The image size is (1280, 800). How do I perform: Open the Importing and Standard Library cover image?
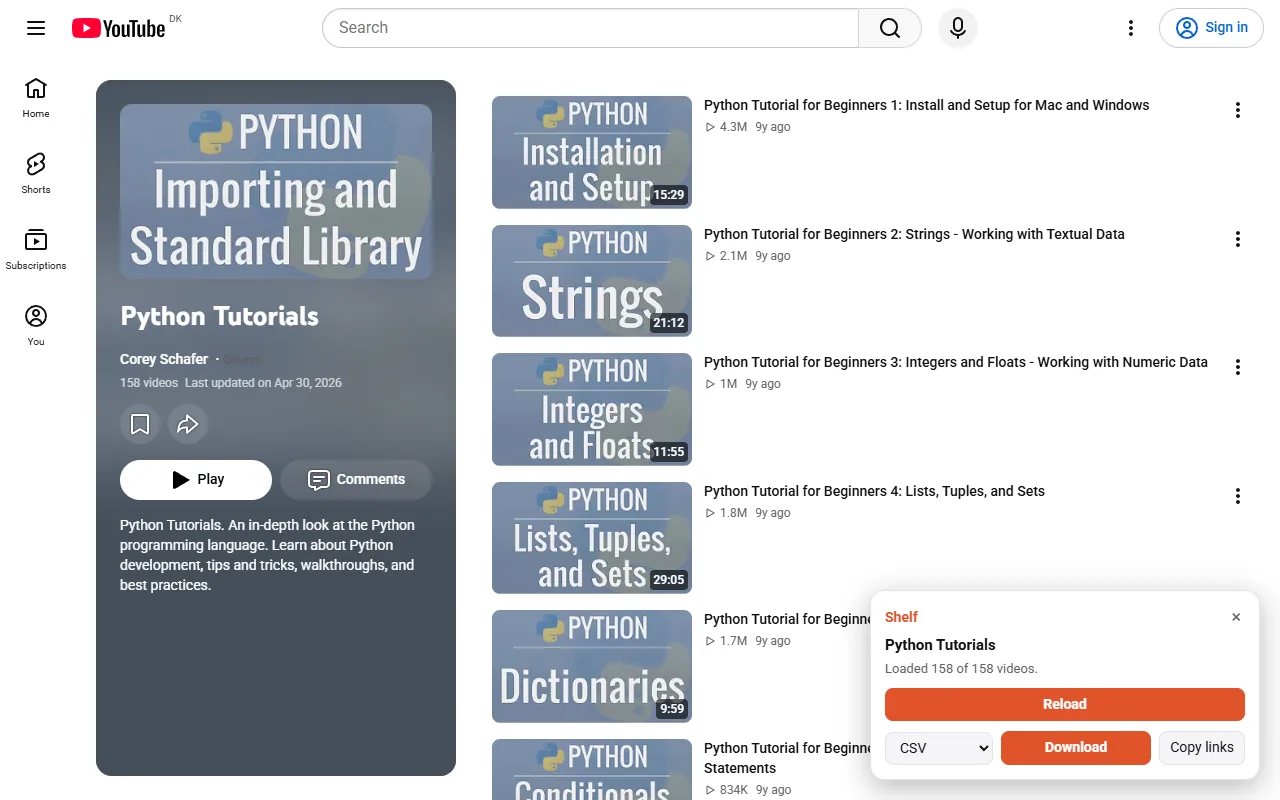pyautogui.click(x=276, y=191)
